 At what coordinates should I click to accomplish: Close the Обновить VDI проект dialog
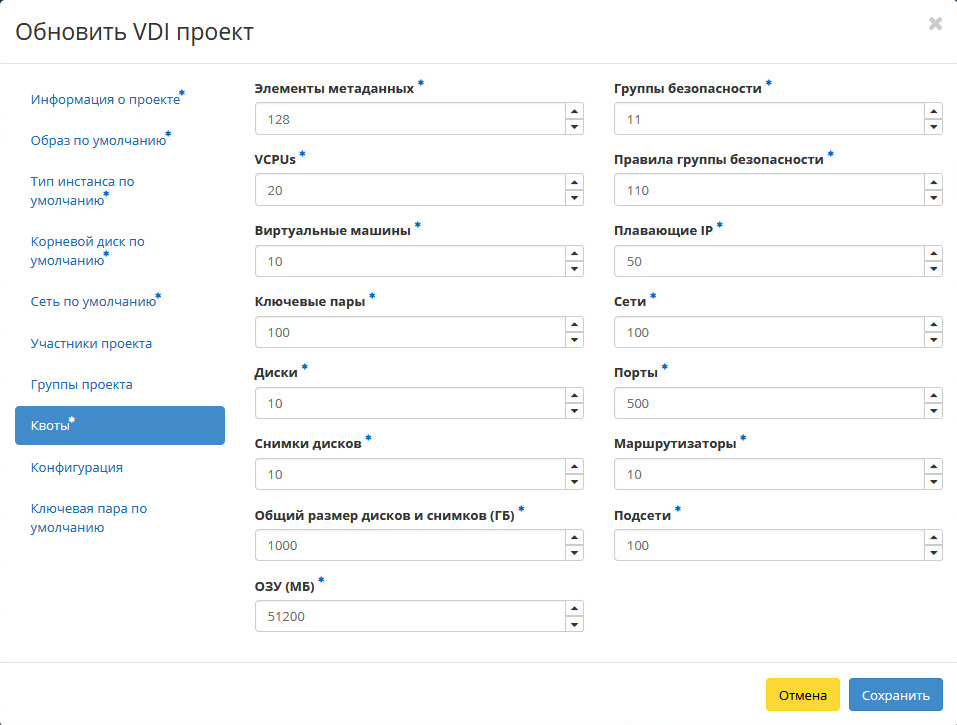(x=935, y=24)
